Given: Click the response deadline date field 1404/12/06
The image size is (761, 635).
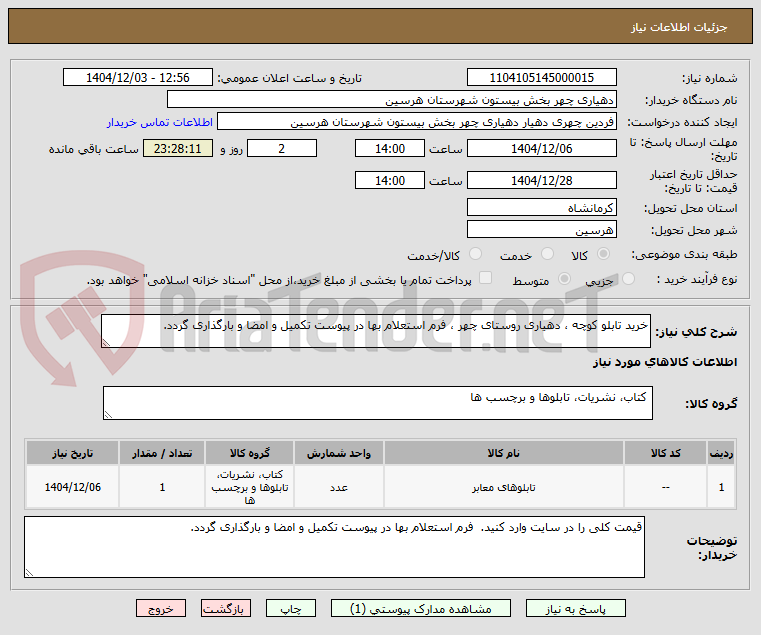Looking at the screenshot, I should [542, 149].
